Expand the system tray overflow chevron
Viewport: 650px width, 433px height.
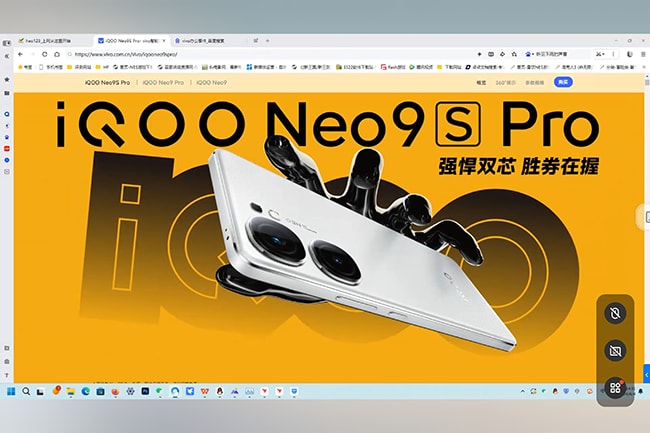tap(522, 390)
